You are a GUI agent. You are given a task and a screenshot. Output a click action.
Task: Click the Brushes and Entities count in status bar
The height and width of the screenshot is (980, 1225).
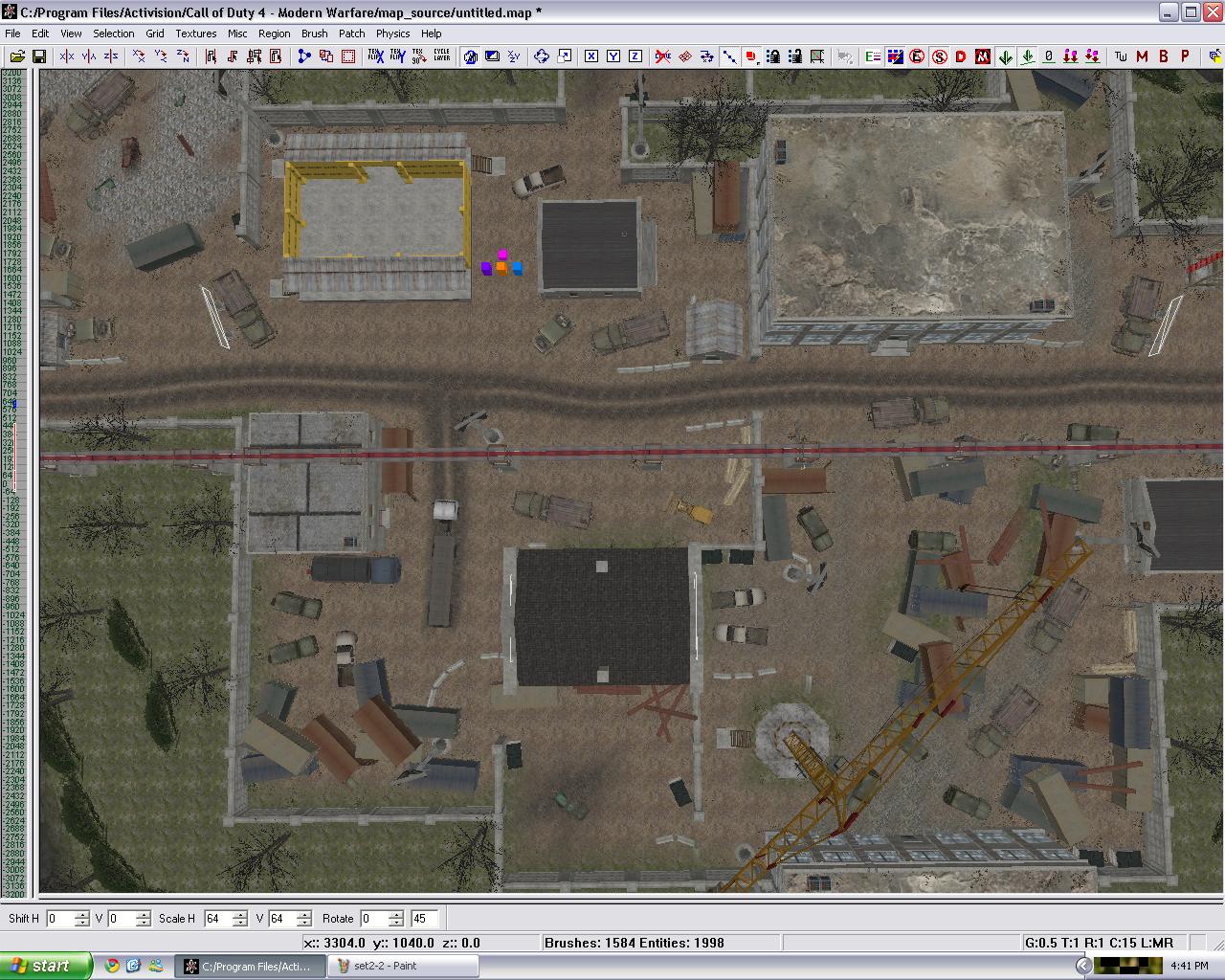click(635, 943)
